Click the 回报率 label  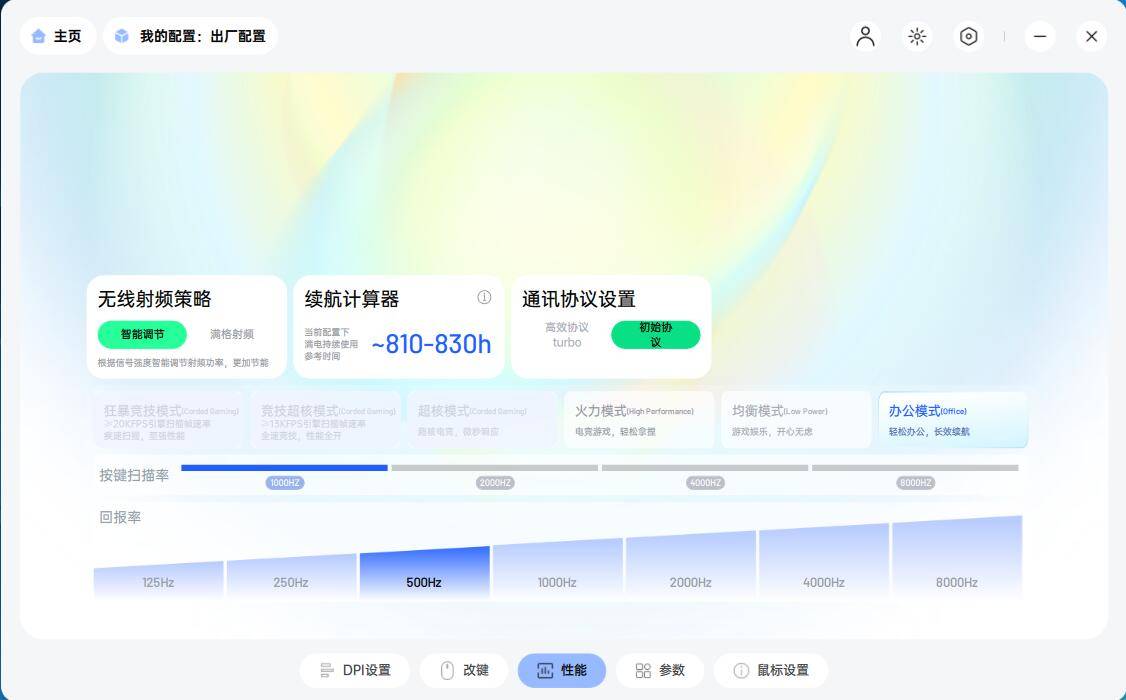[x=120, y=517]
